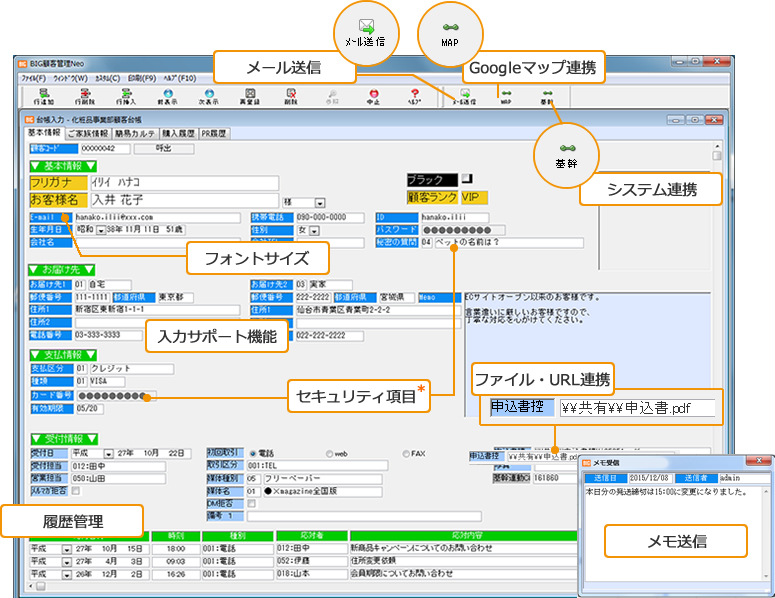Image resolution: width=775 pixels, height=598 pixels.
Task: Open the 性別 dropdown showing 女
Action: (x=314, y=230)
